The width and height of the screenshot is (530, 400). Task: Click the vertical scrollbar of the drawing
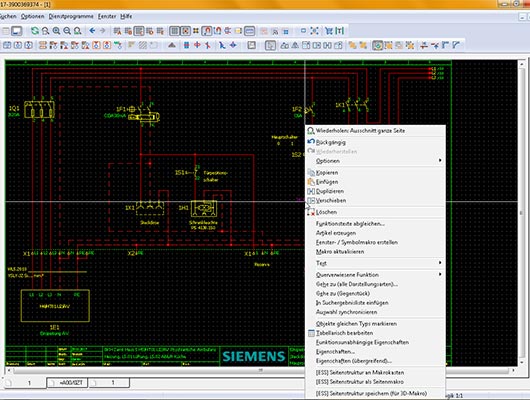click(522, 213)
